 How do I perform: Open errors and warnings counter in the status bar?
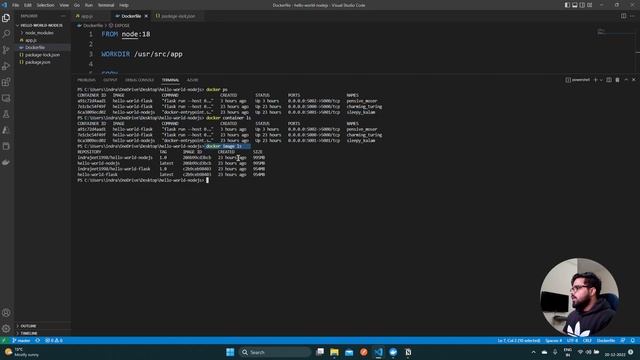click(53, 340)
